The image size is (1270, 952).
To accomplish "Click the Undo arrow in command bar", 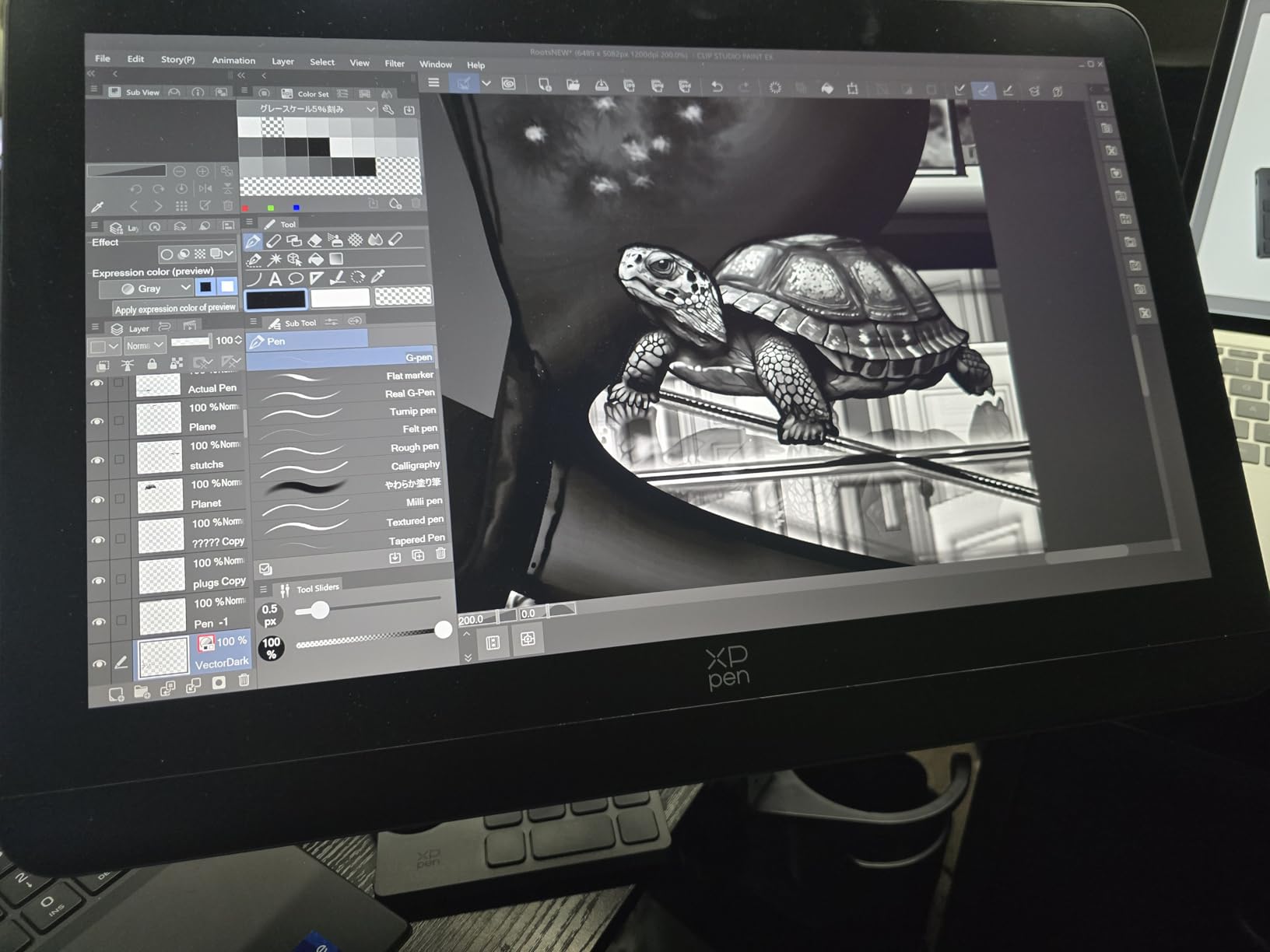I will pos(717,87).
